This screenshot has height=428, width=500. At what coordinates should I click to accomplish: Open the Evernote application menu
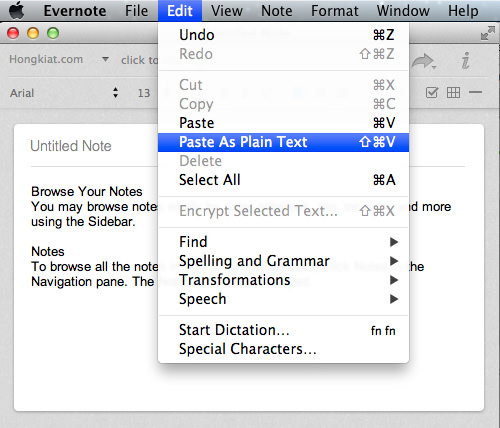[75, 11]
